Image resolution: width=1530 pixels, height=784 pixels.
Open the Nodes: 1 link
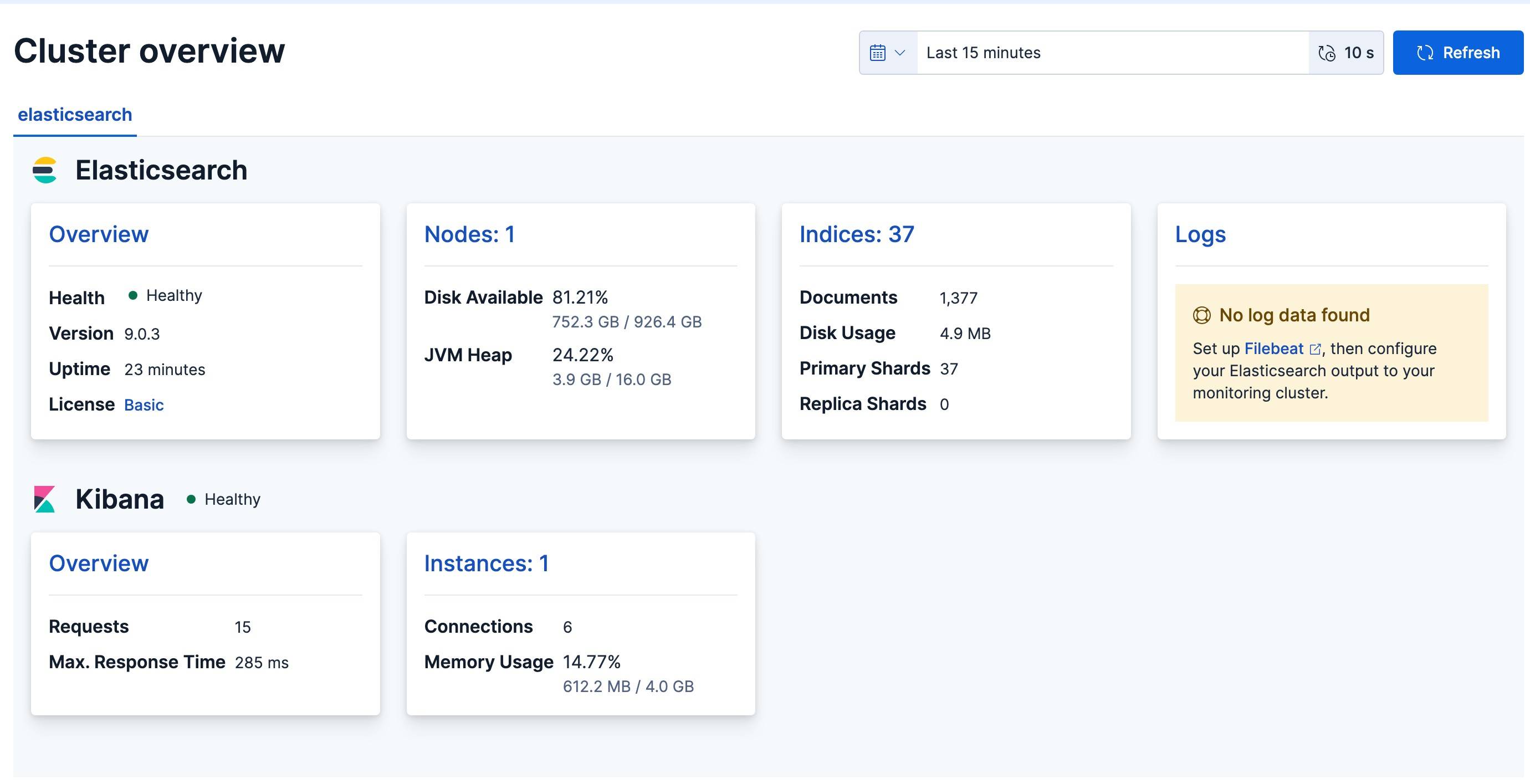pyautogui.click(x=469, y=234)
